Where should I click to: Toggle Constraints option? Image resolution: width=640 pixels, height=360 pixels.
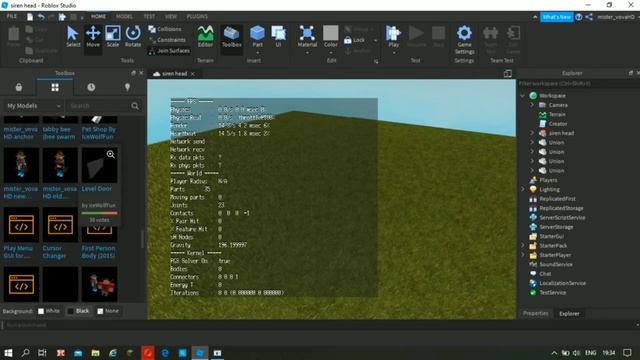click(x=167, y=40)
